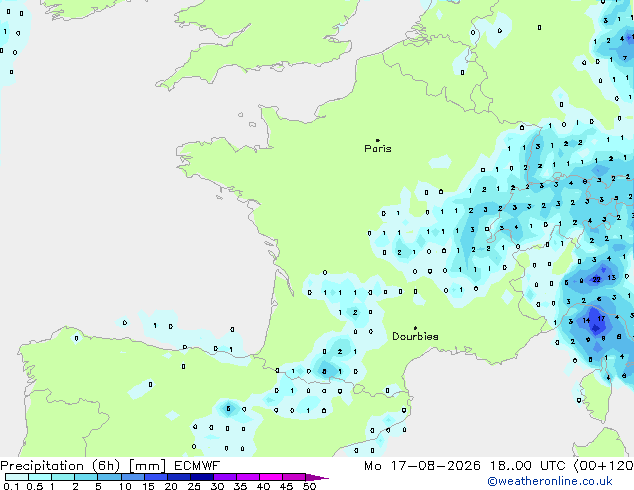Click the legend swatch between 5 and 10
The width and height of the screenshot is (634, 490).
pyautogui.click(x=109, y=477)
